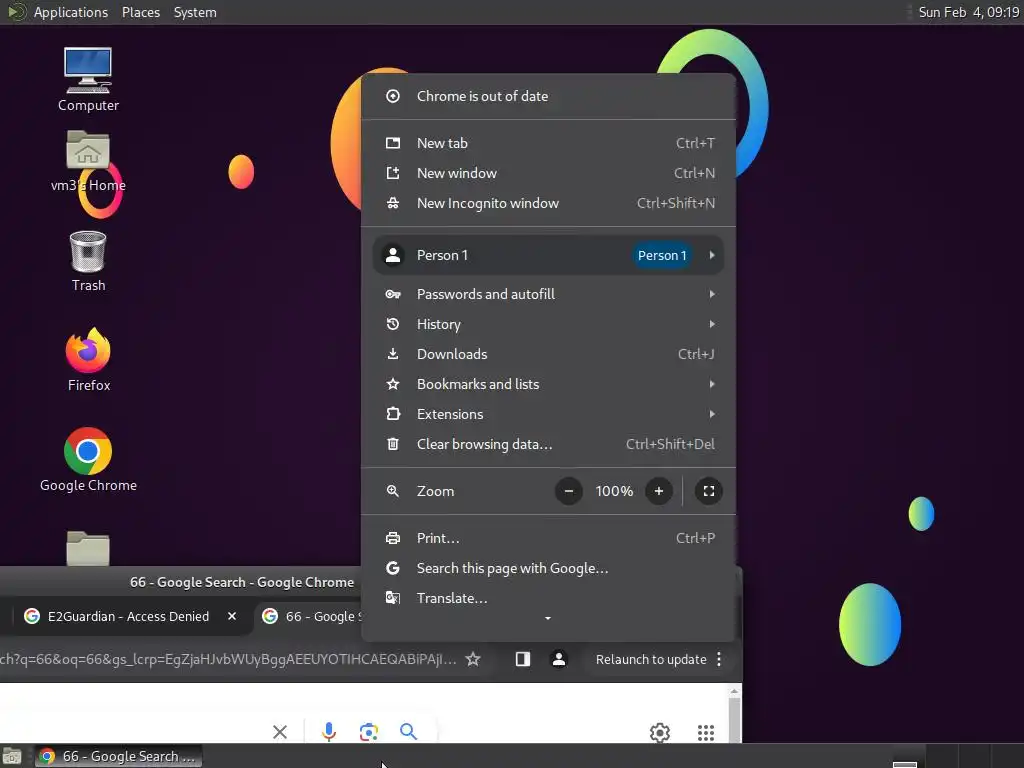Click Relaunch to update button
This screenshot has height=768, width=1024.
(650, 660)
